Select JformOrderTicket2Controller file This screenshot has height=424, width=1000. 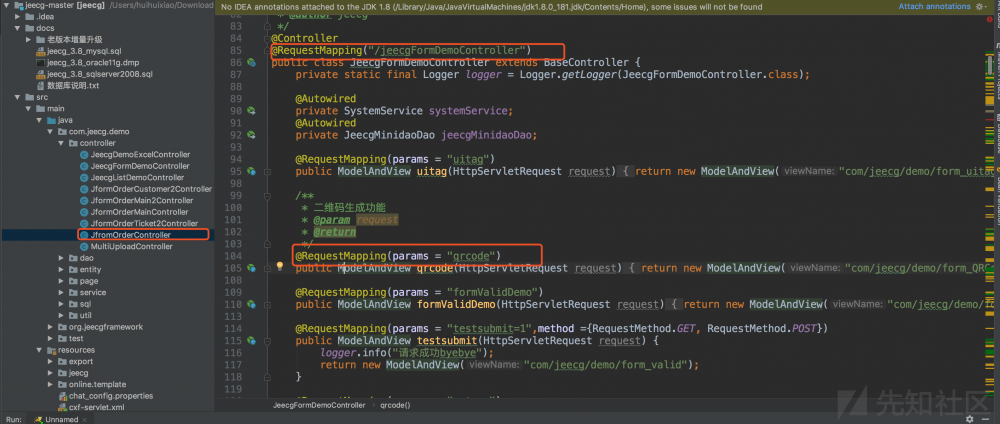(144, 223)
